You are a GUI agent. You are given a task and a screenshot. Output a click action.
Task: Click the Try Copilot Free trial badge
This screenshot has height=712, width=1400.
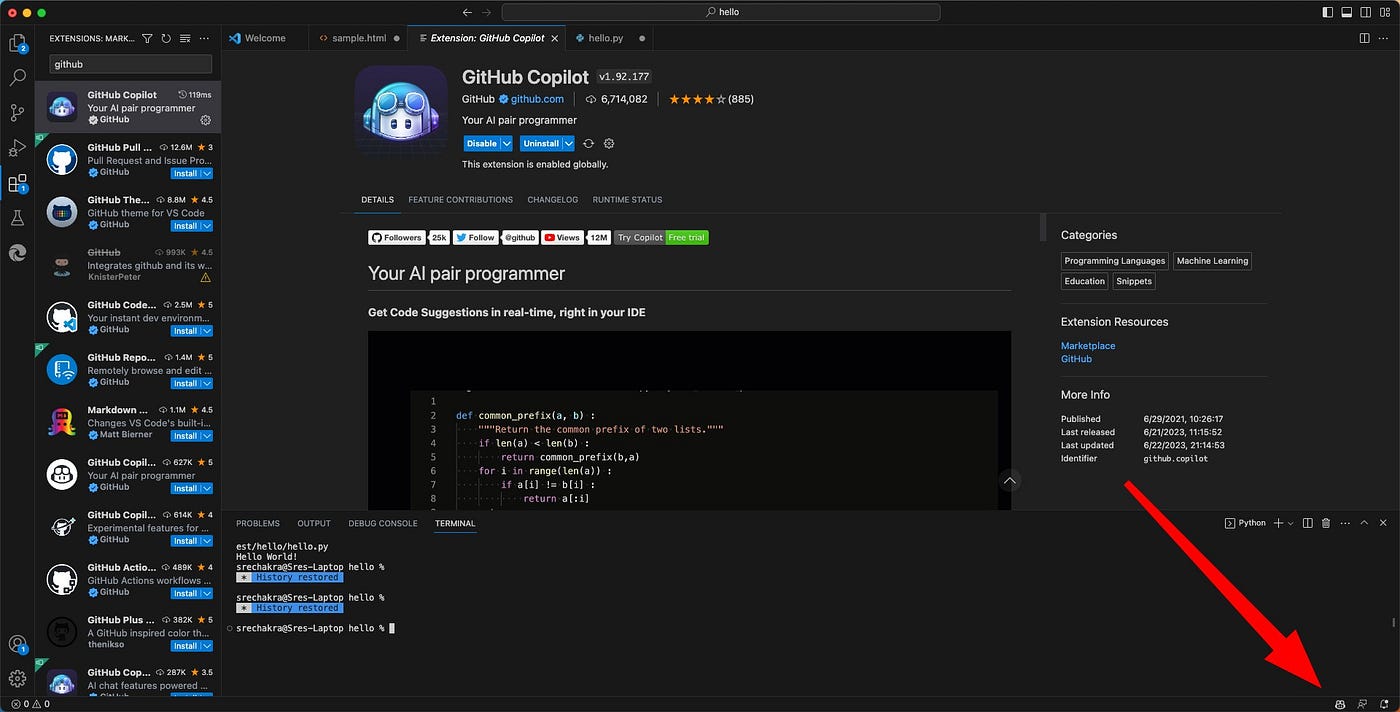(x=661, y=238)
